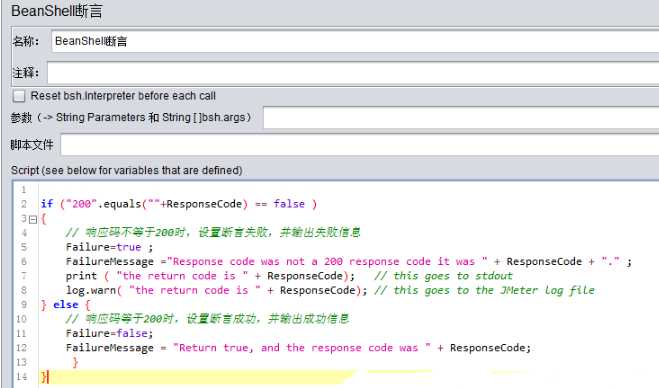This screenshot has height=388, width=659.
Task: Click line number 1 in the gutter
Action: (24, 190)
